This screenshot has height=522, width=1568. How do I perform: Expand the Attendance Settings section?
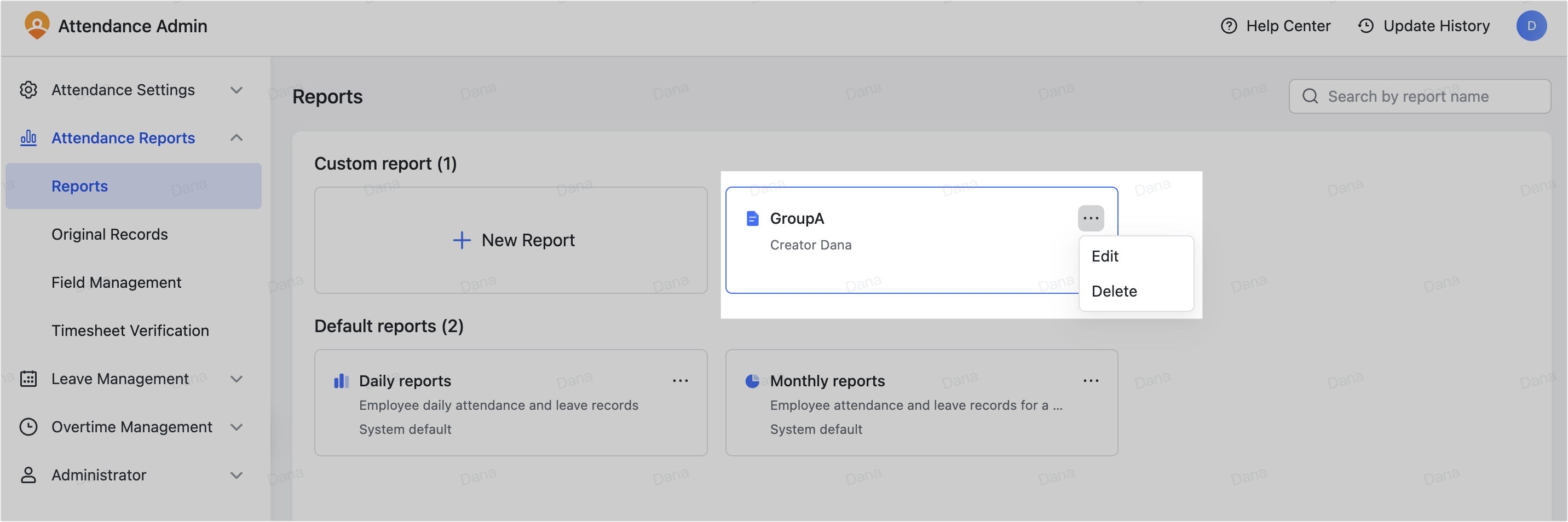coord(237,89)
